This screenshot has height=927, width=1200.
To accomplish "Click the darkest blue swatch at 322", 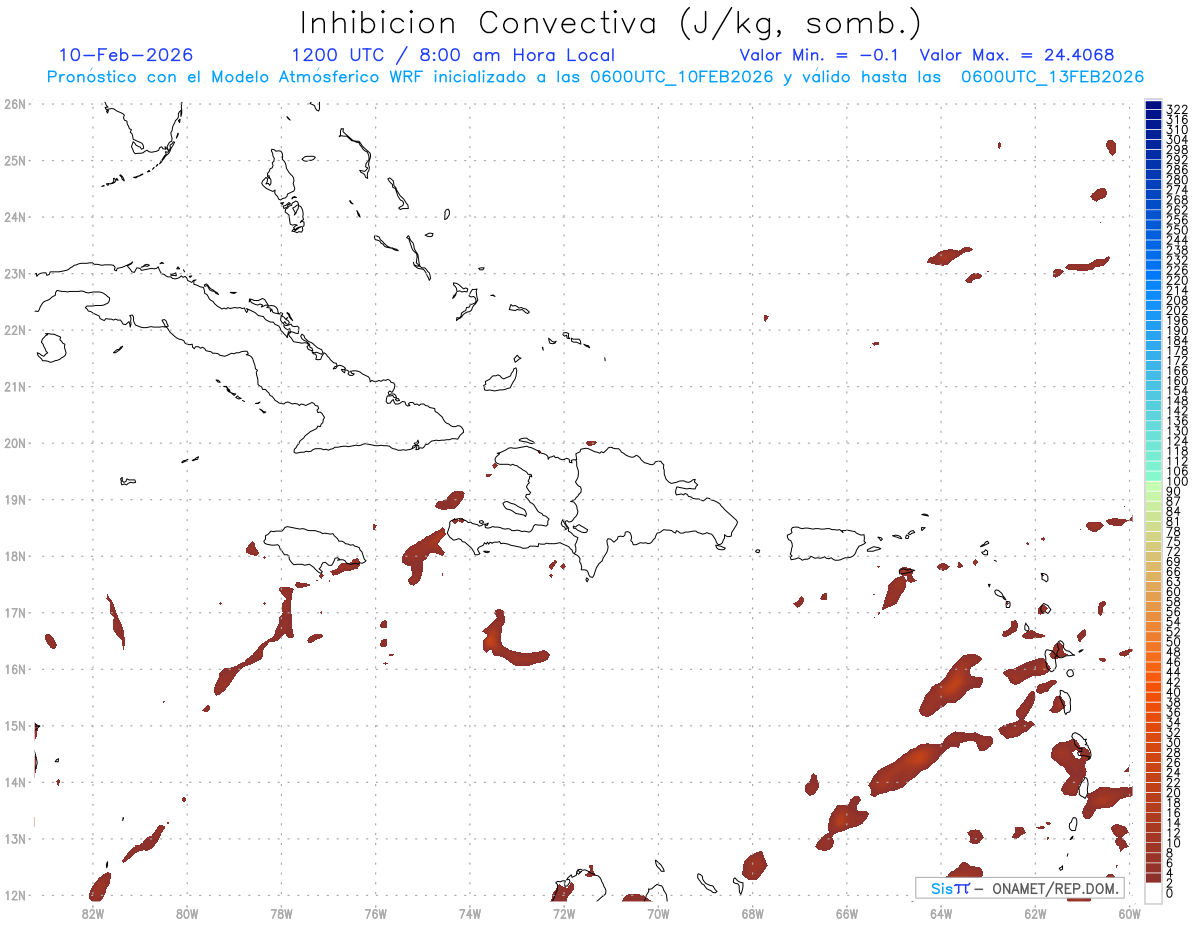I will click(x=1153, y=107).
